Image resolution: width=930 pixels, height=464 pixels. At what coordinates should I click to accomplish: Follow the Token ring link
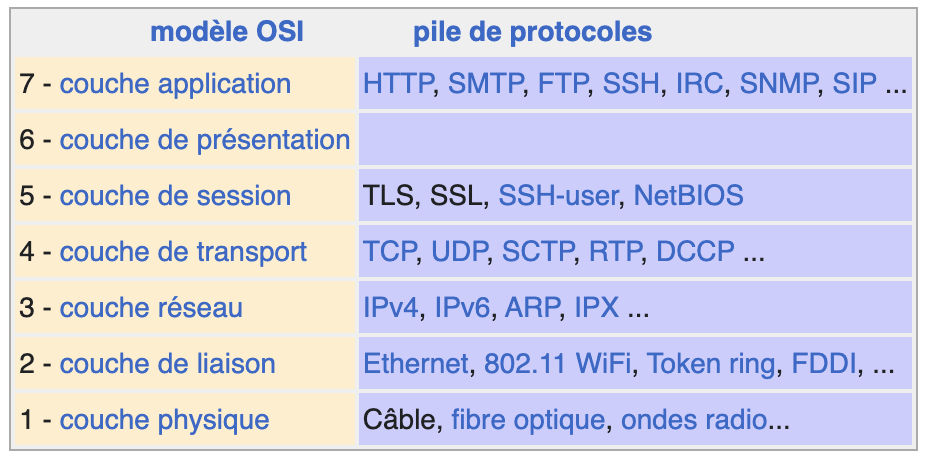(711, 364)
